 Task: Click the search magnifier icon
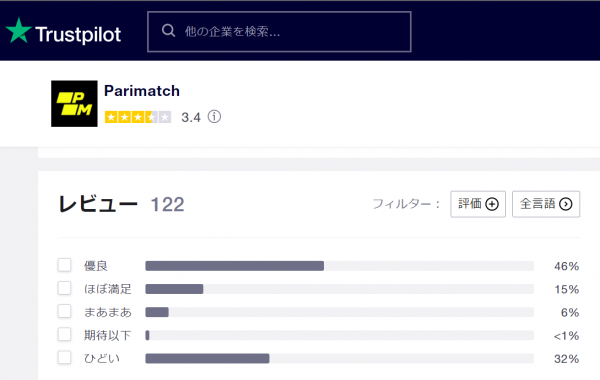coord(168,31)
